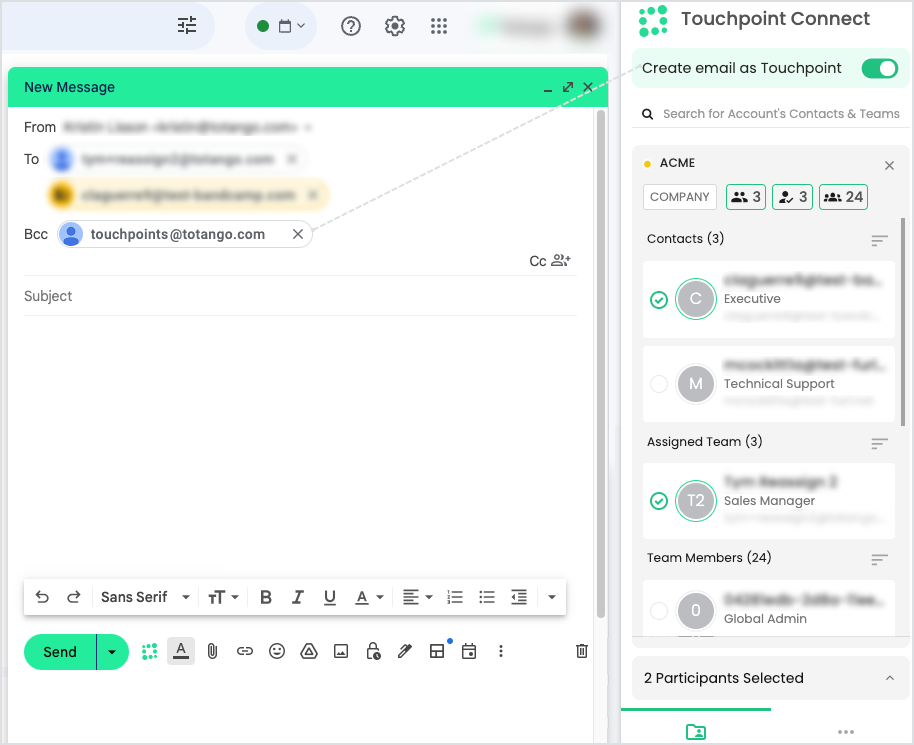
Task: Sort the Team Members (24) list
Action: coord(880,560)
